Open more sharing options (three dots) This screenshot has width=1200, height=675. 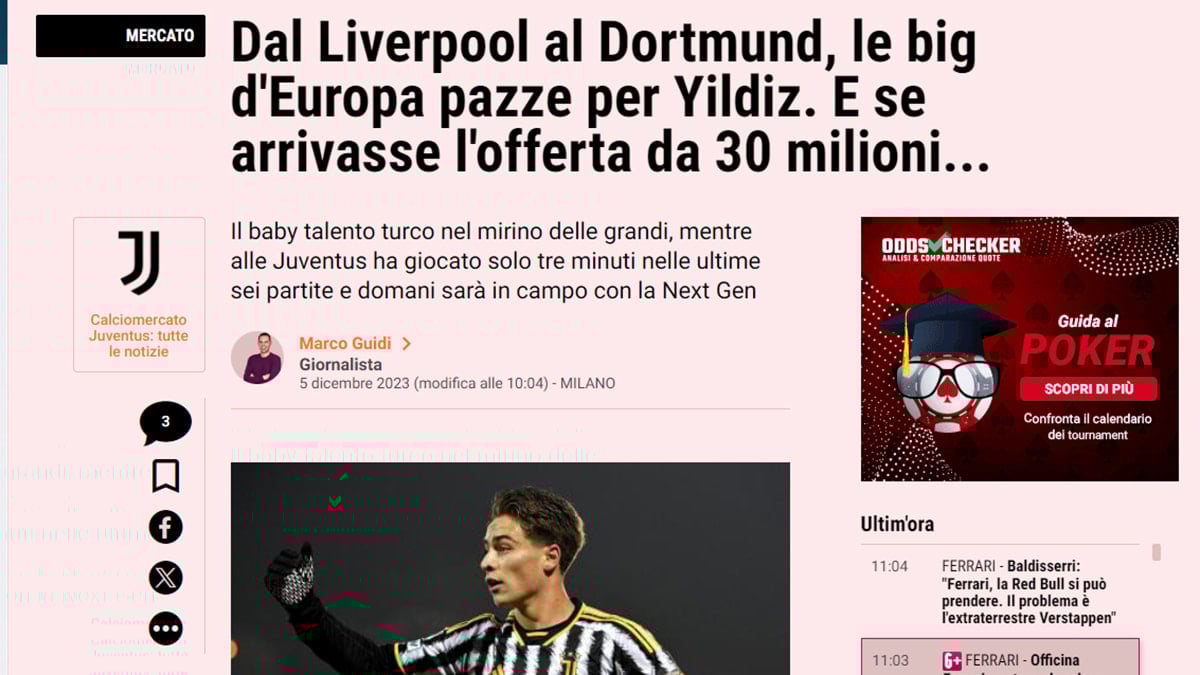[x=165, y=629]
